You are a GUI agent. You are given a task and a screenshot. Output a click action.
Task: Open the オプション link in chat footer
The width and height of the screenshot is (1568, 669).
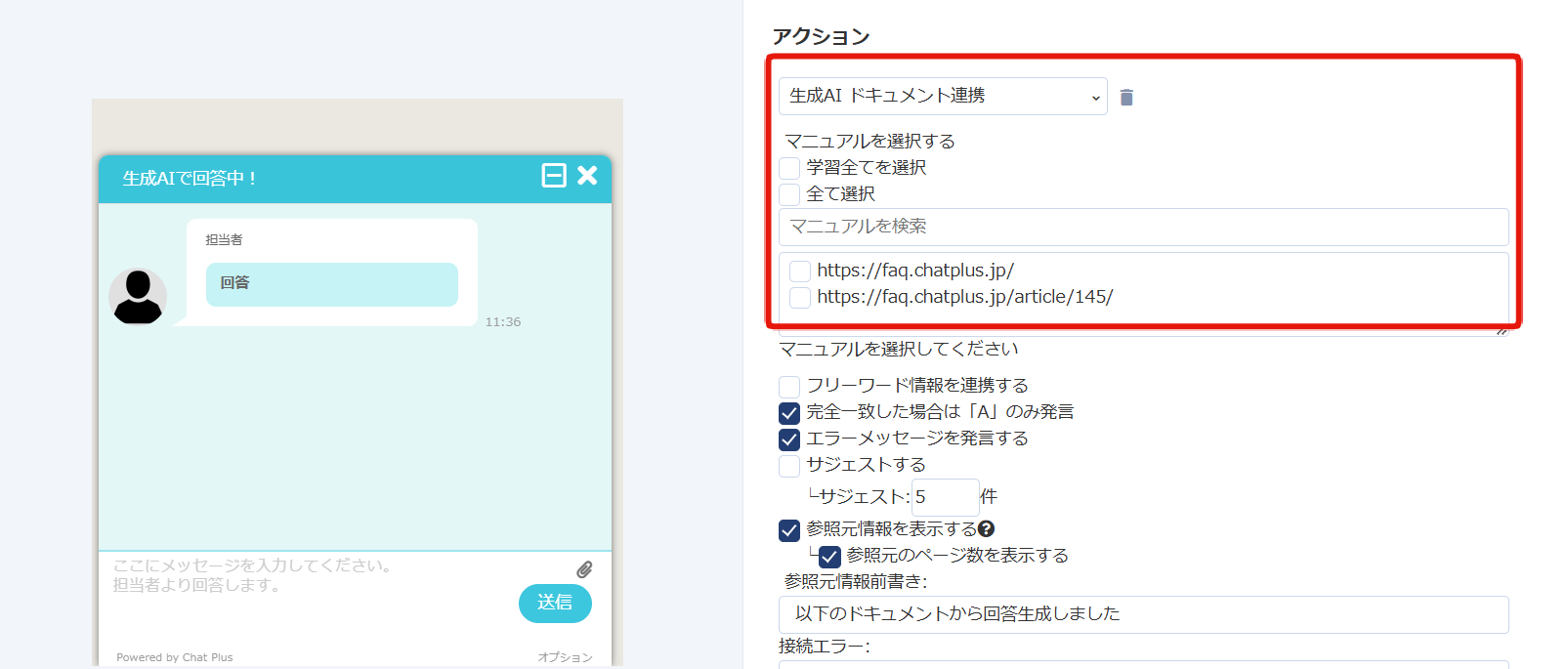coord(565,657)
